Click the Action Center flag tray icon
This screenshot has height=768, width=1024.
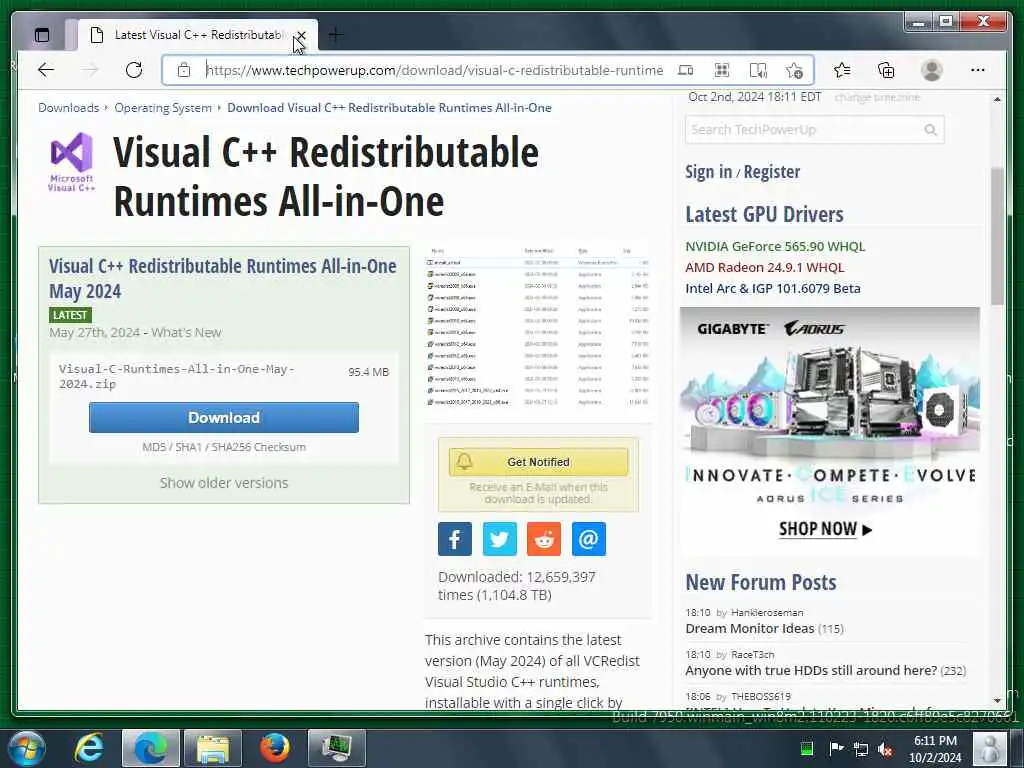tap(836, 748)
